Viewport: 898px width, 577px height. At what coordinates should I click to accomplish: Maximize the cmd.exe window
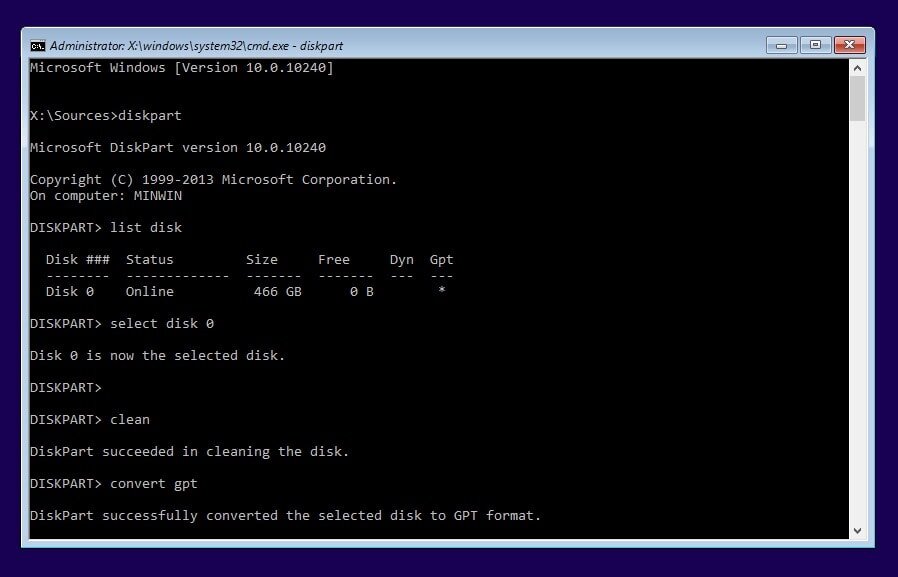[816, 45]
